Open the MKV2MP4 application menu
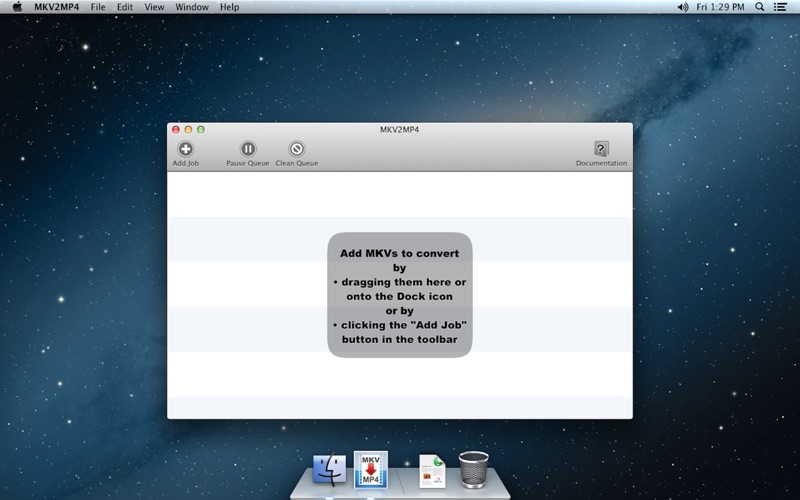Screen dimensions: 800x500 56,7
